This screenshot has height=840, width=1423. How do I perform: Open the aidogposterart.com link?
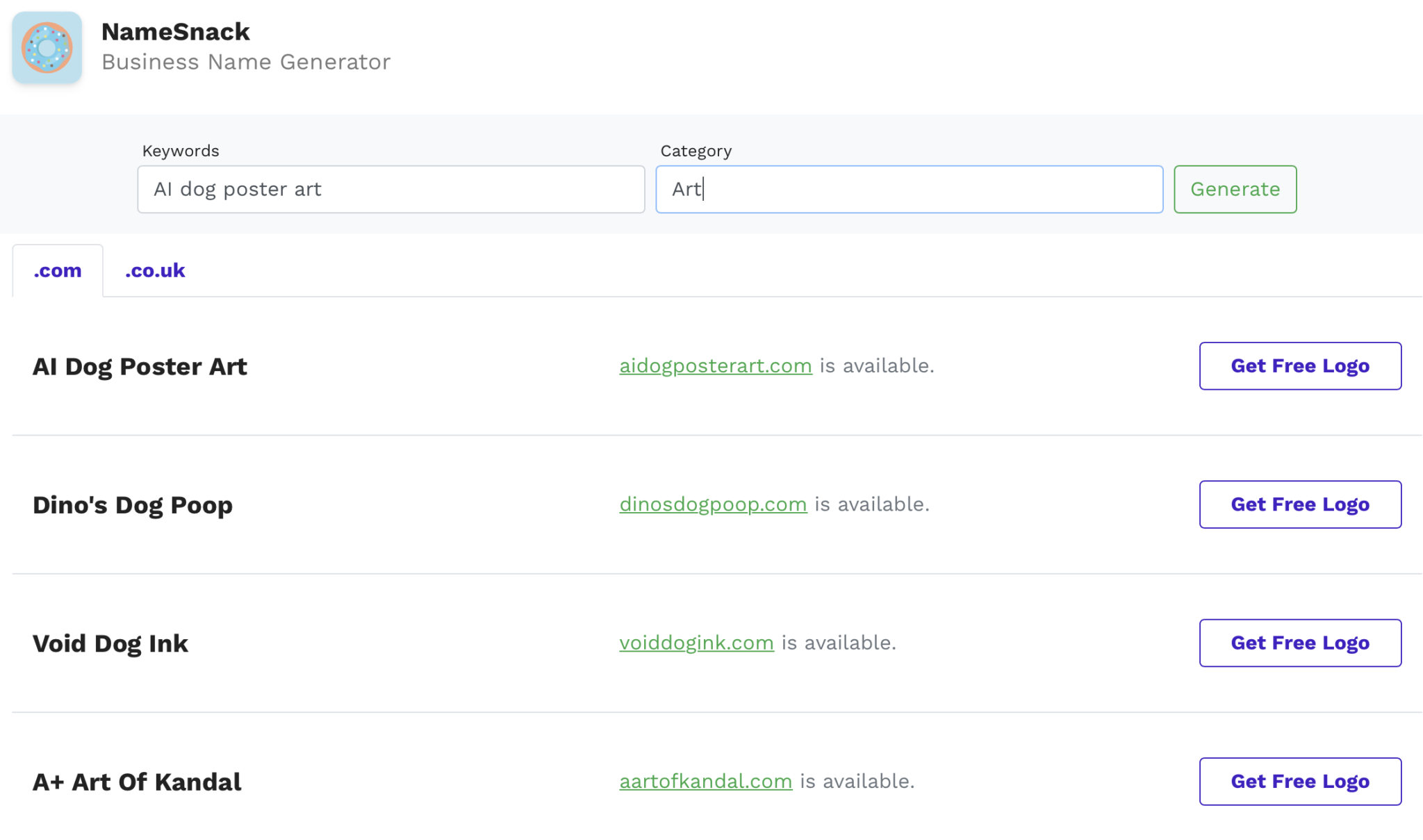point(716,365)
